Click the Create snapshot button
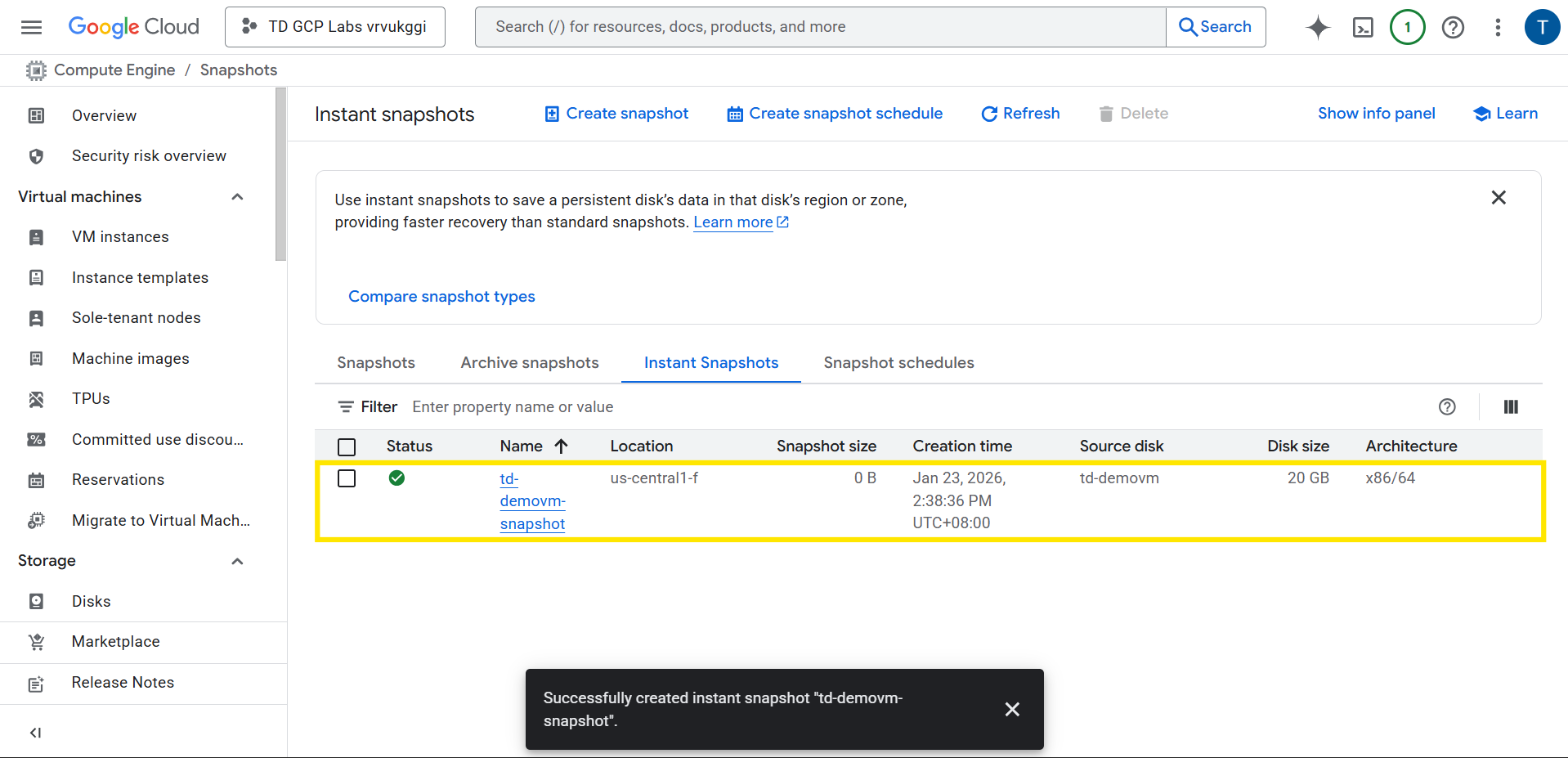This screenshot has height=758, width=1568. tap(616, 114)
